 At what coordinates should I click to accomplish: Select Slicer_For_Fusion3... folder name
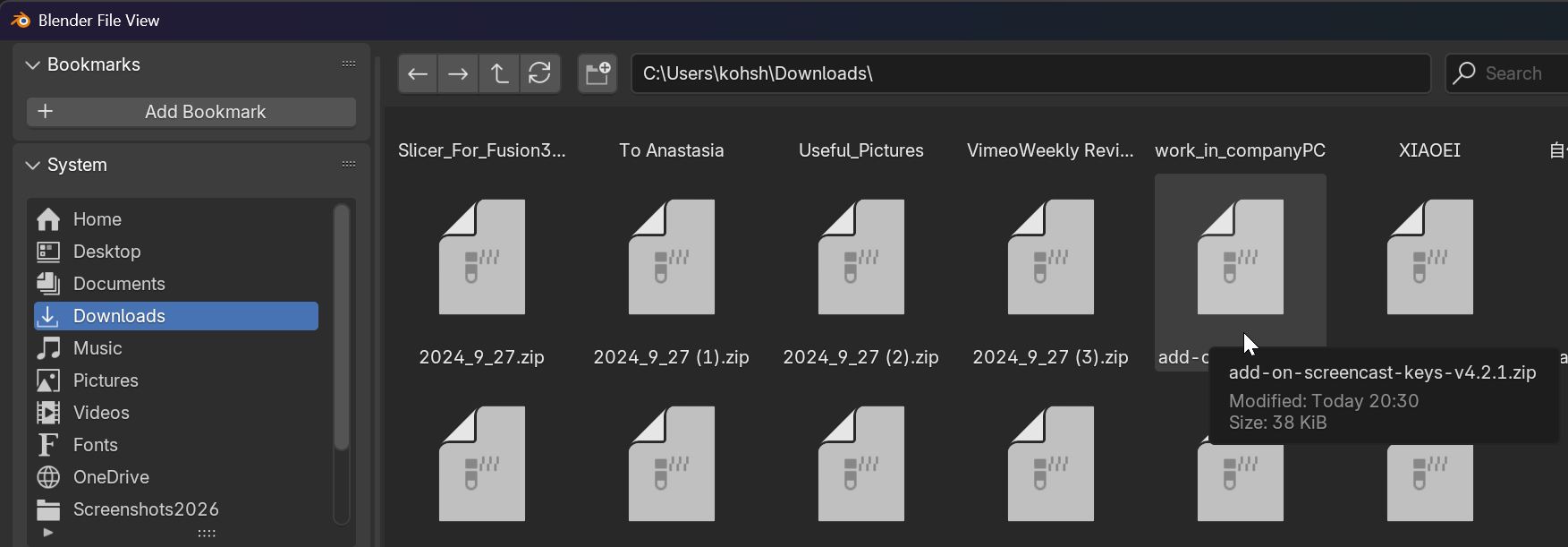pyautogui.click(x=482, y=150)
